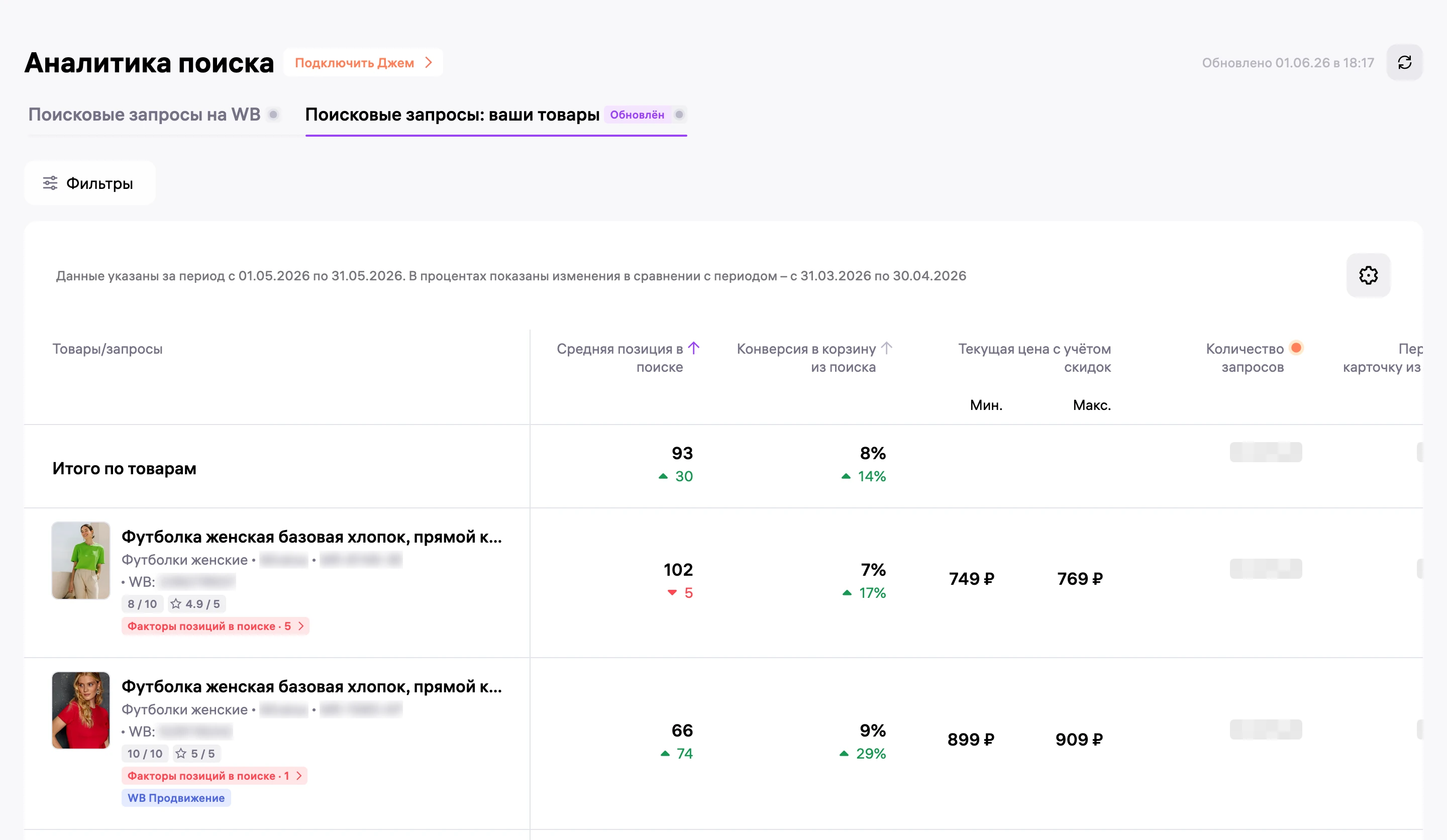The image size is (1447, 840).
Task: Open the Фильтры button
Action: (x=89, y=183)
